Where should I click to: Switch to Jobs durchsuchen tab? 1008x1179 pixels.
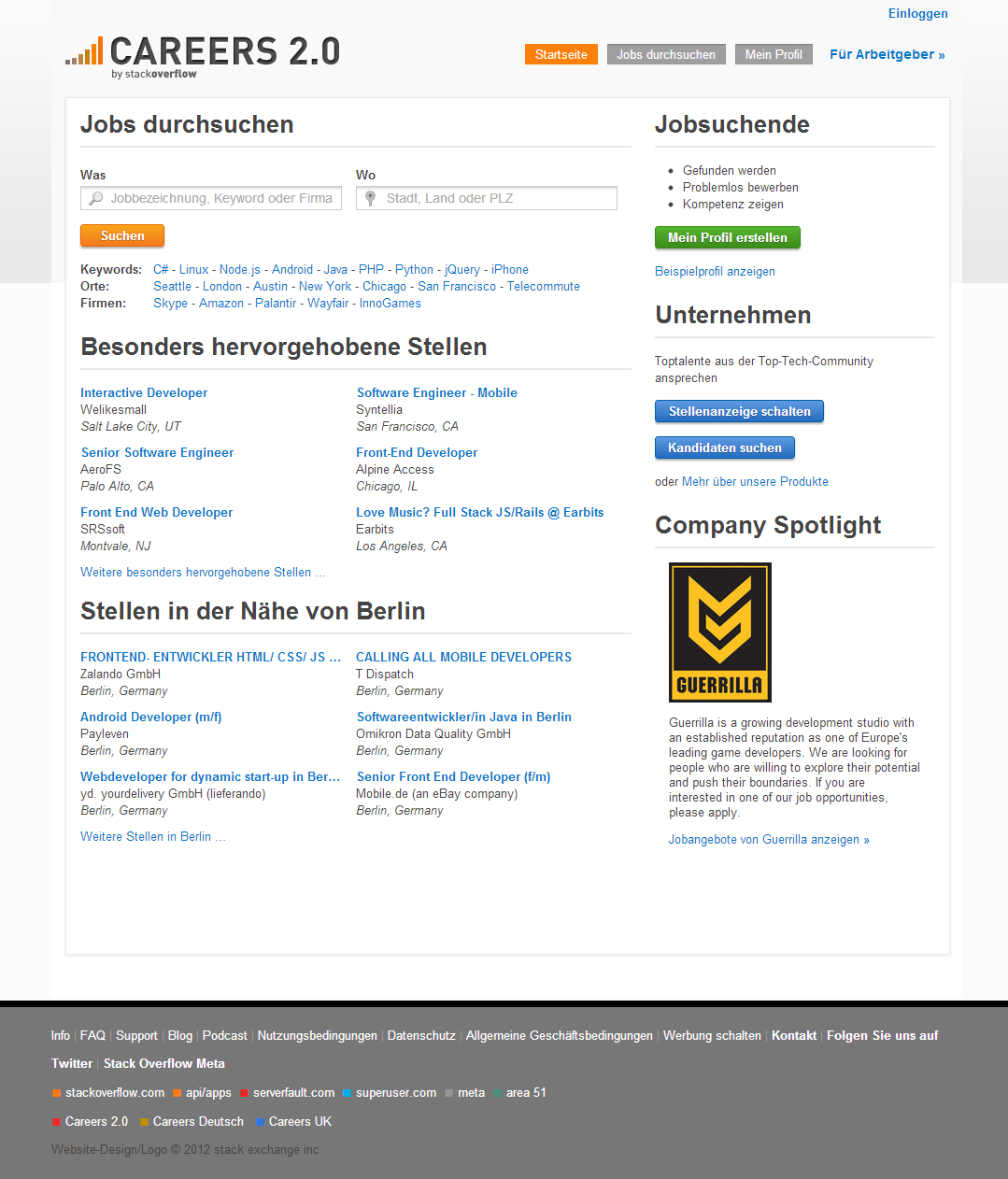tap(666, 54)
